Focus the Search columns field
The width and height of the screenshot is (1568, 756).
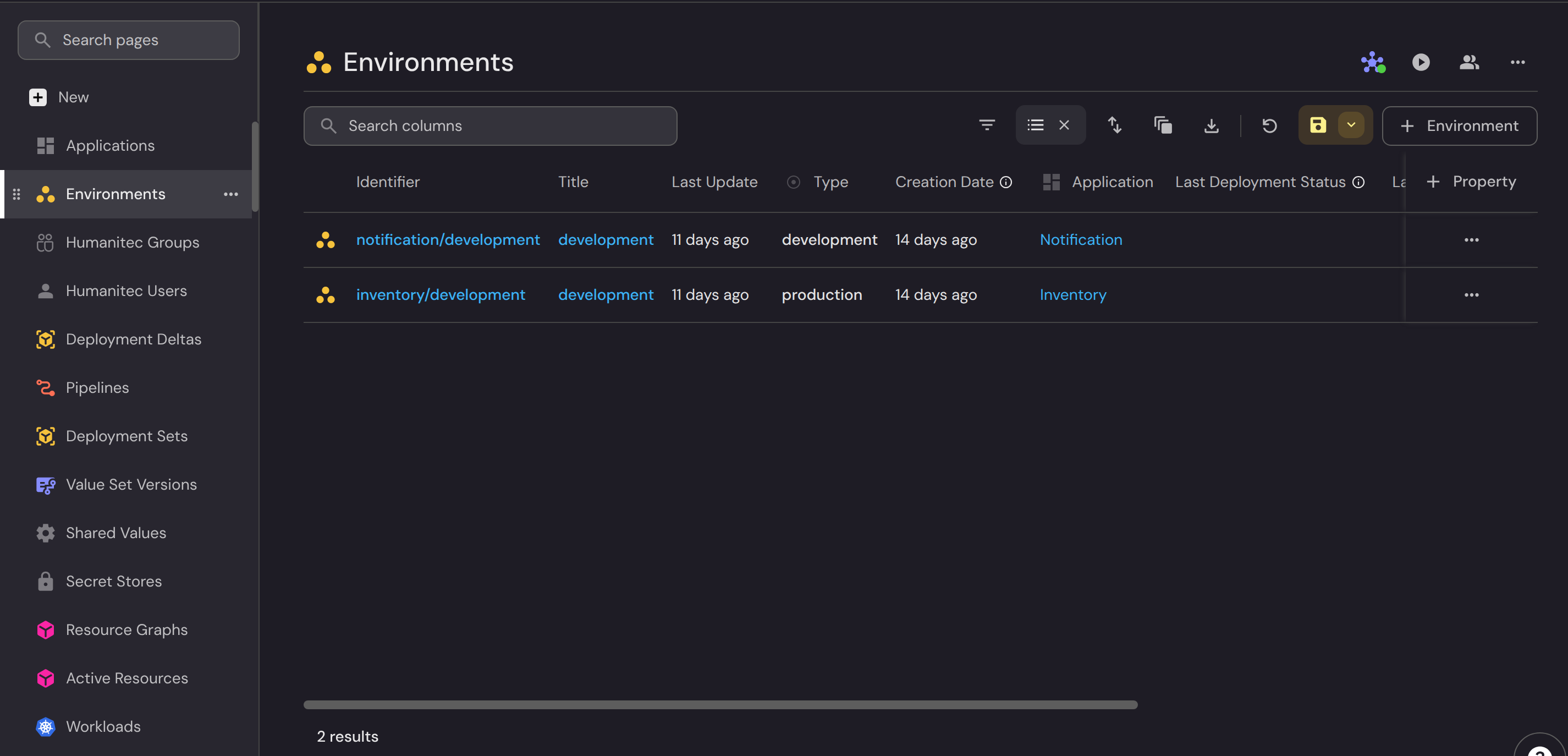(490, 126)
